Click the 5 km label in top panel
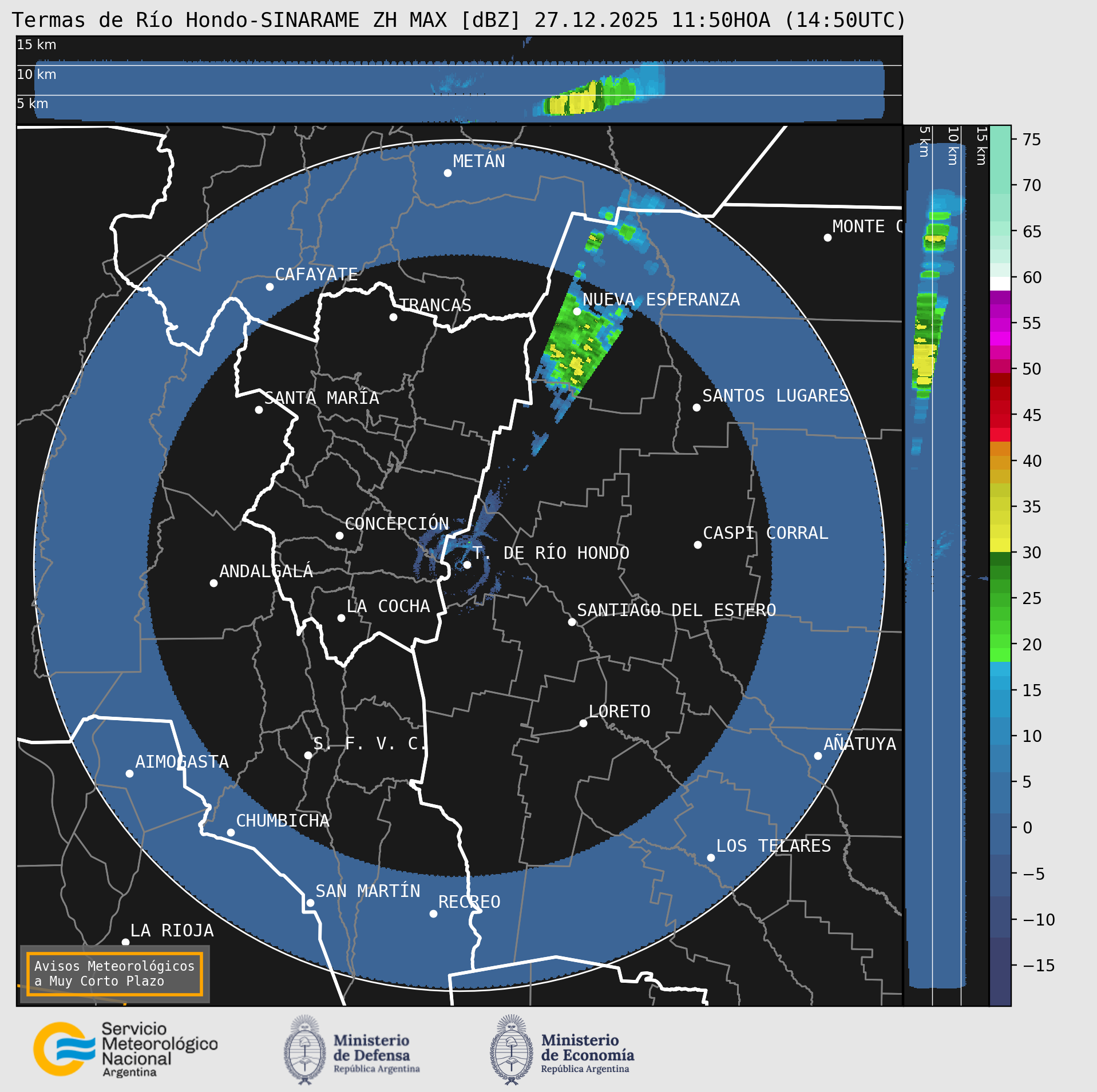This screenshot has width=1097, height=1092. click(33, 104)
